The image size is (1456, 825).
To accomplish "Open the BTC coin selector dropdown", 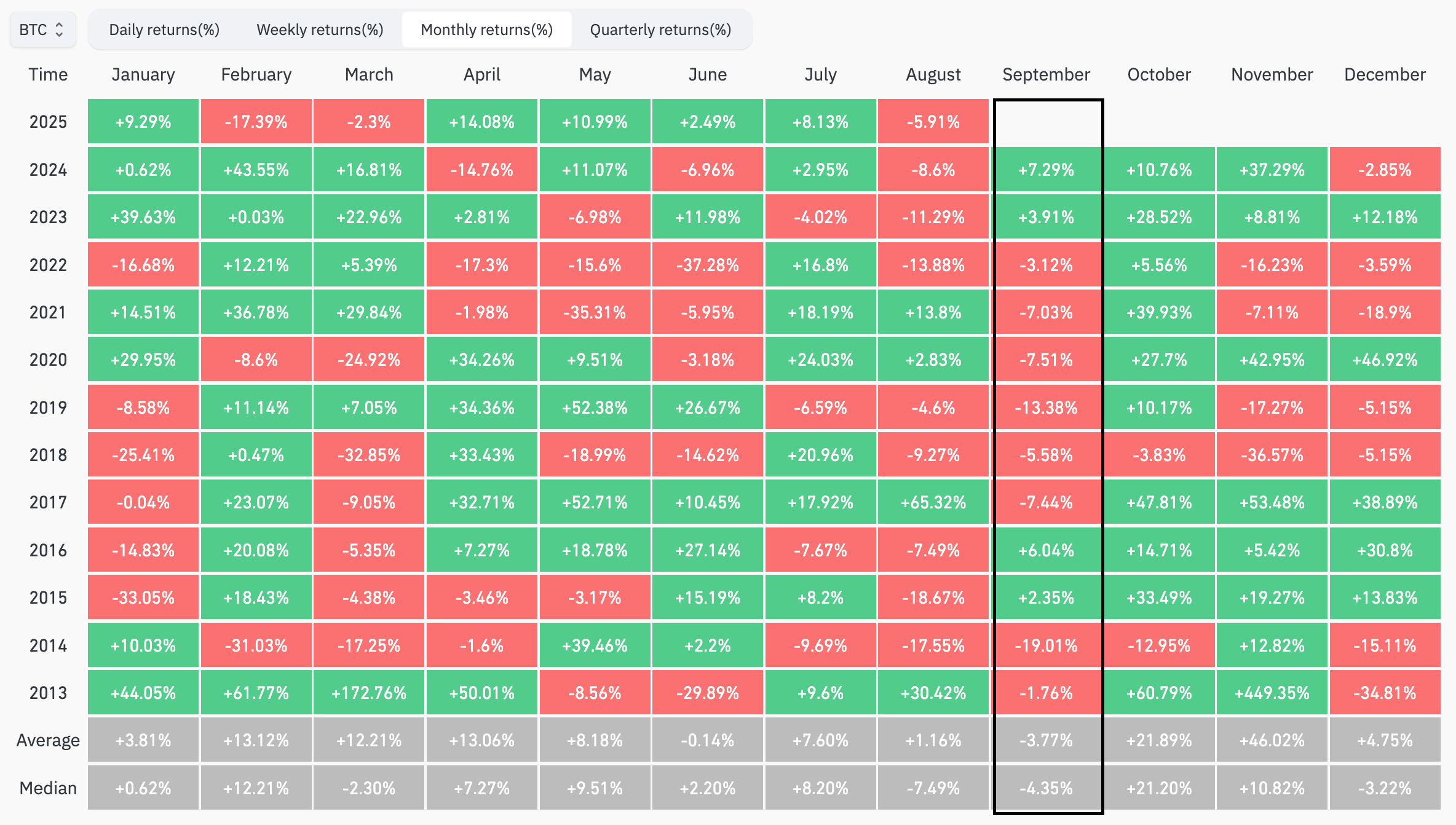I will coord(42,30).
